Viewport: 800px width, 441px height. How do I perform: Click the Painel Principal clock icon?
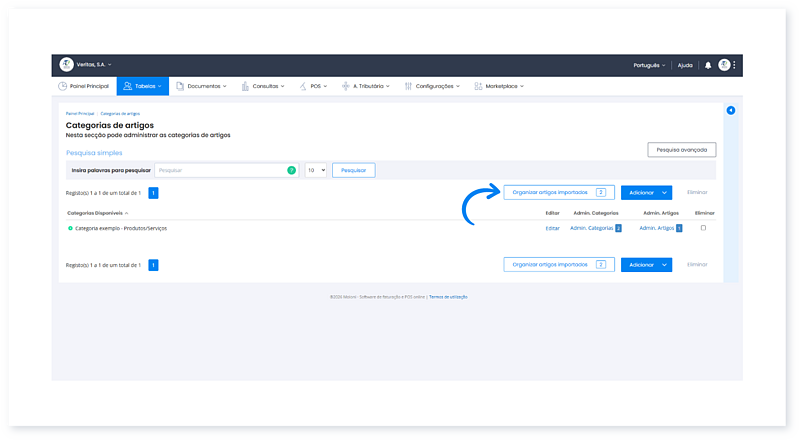63,86
